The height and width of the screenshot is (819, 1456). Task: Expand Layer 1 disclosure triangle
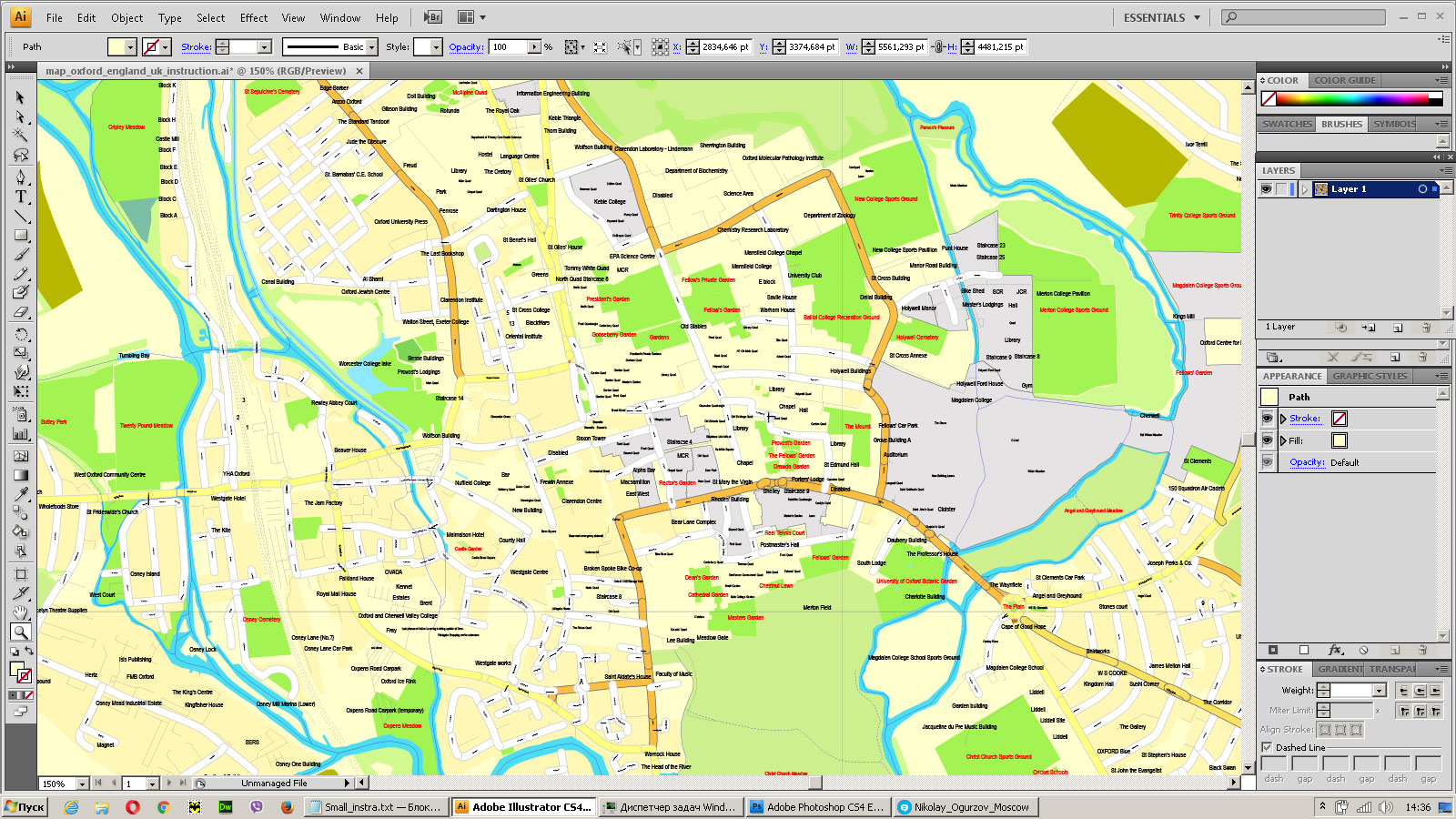point(1305,189)
